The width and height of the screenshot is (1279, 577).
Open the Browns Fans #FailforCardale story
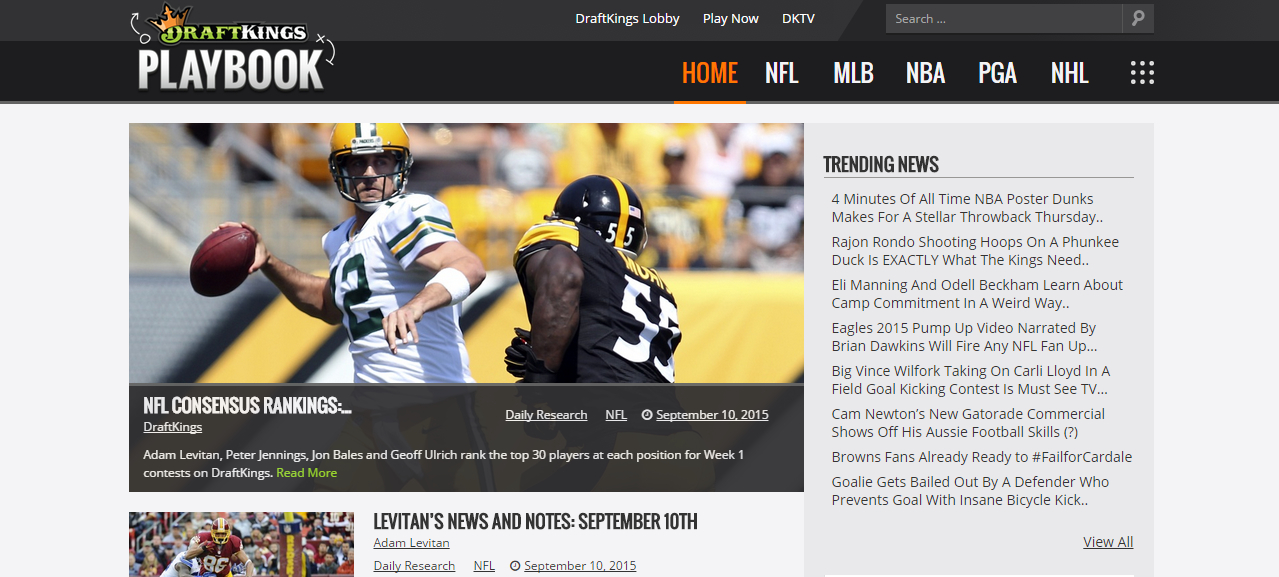(x=981, y=457)
